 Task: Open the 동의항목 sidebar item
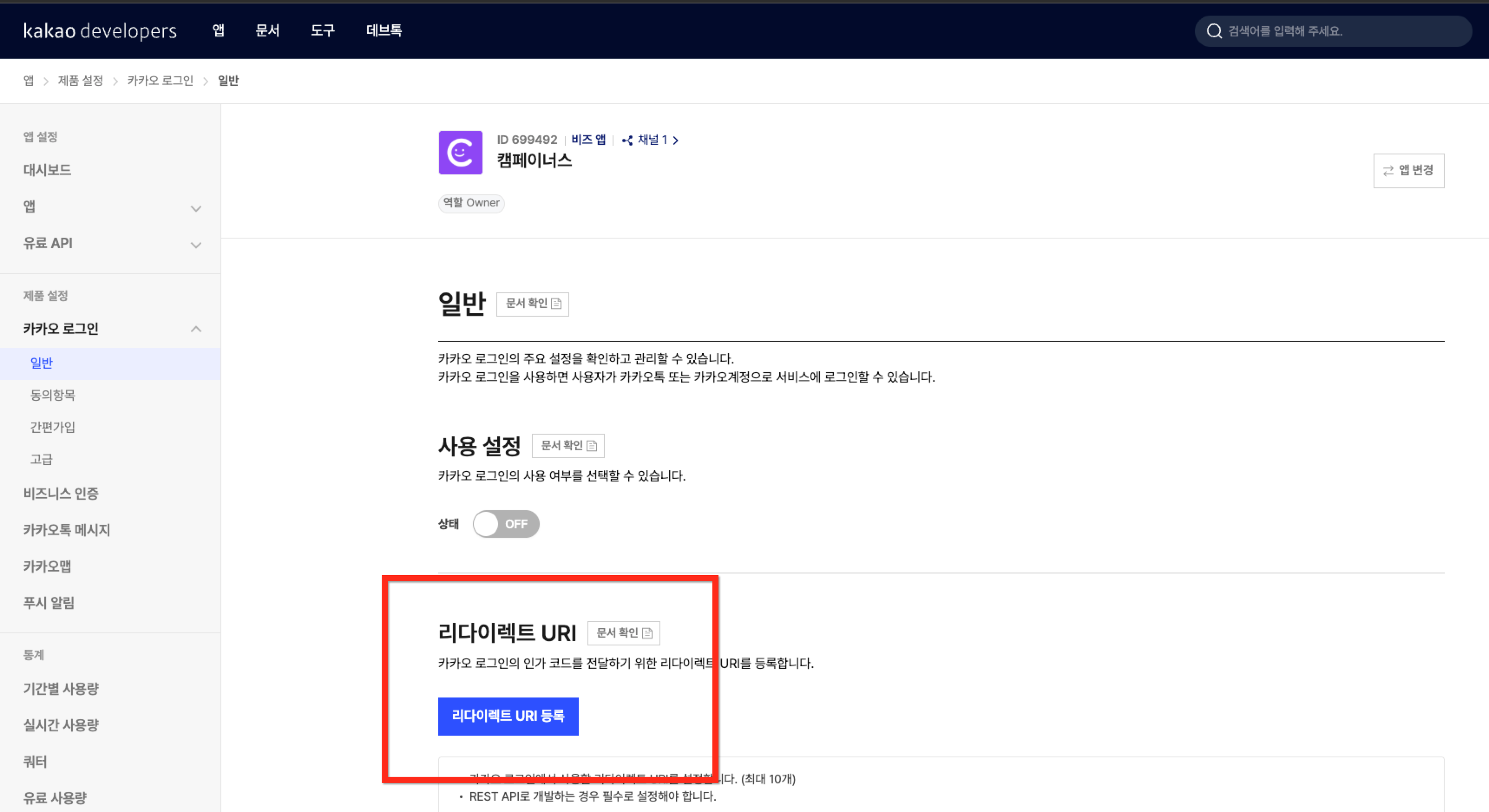pyautogui.click(x=52, y=395)
